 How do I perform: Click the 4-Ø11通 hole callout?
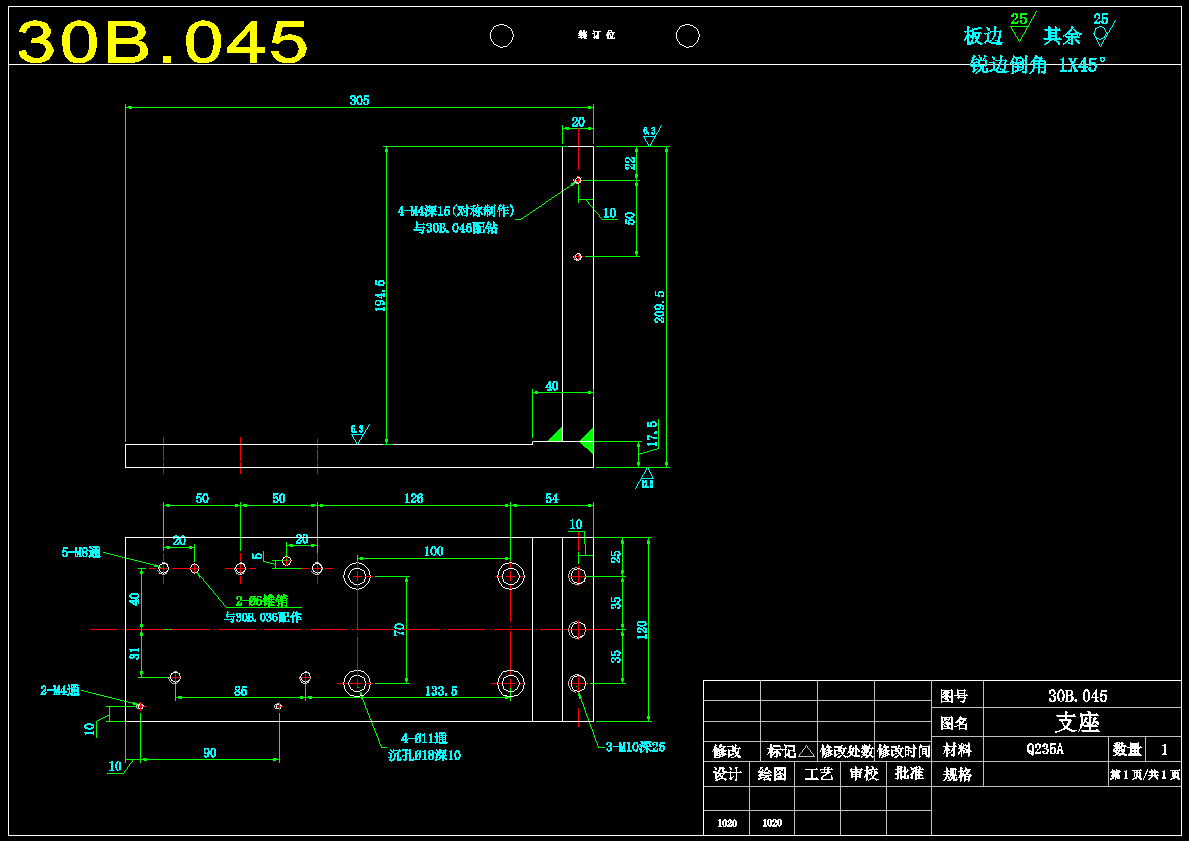(424, 739)
